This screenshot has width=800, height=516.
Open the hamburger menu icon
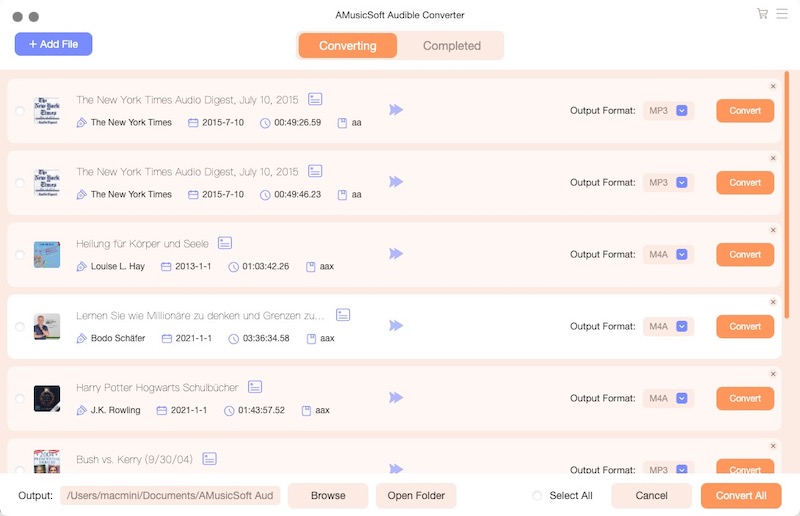point(782,14)
